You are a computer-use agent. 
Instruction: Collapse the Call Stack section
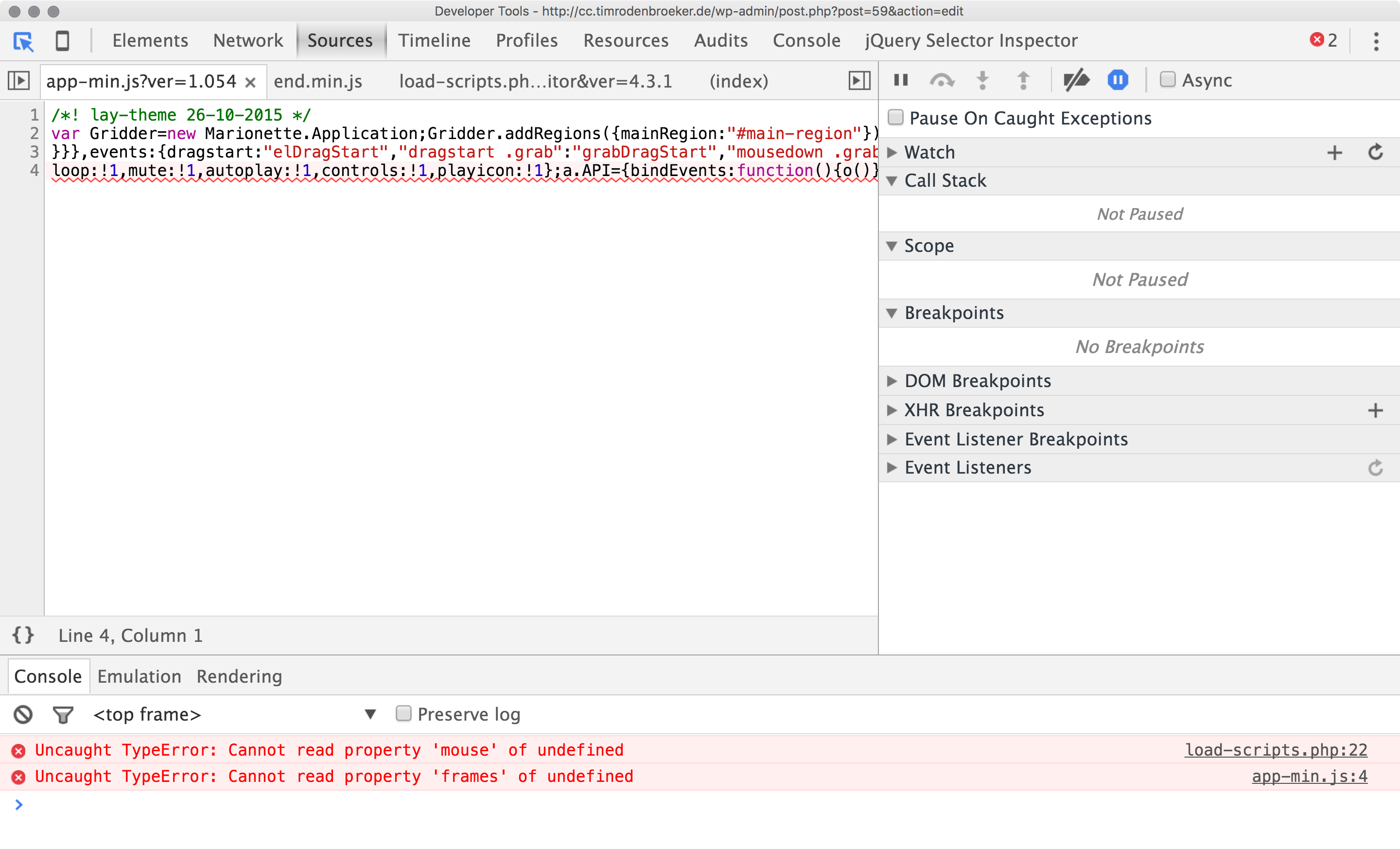[x=945, y=181]
